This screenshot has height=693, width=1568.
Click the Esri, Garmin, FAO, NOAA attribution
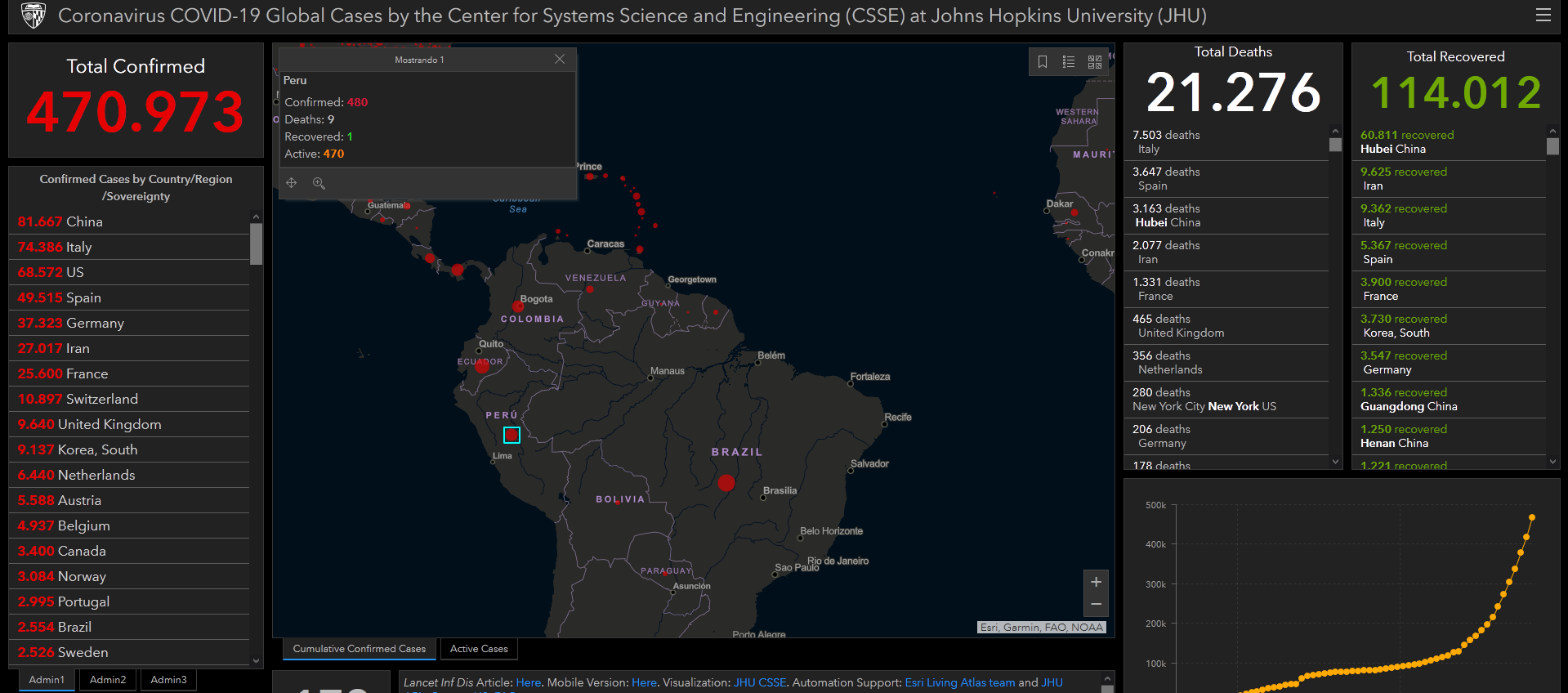pos(1042,627)
